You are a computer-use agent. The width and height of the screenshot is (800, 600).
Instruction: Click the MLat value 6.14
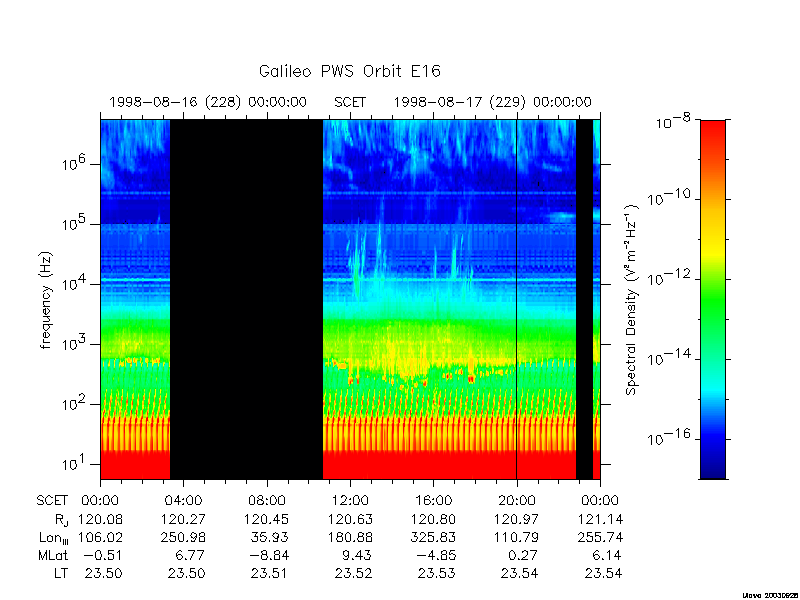pyautogui.click(x=607, y=555)
